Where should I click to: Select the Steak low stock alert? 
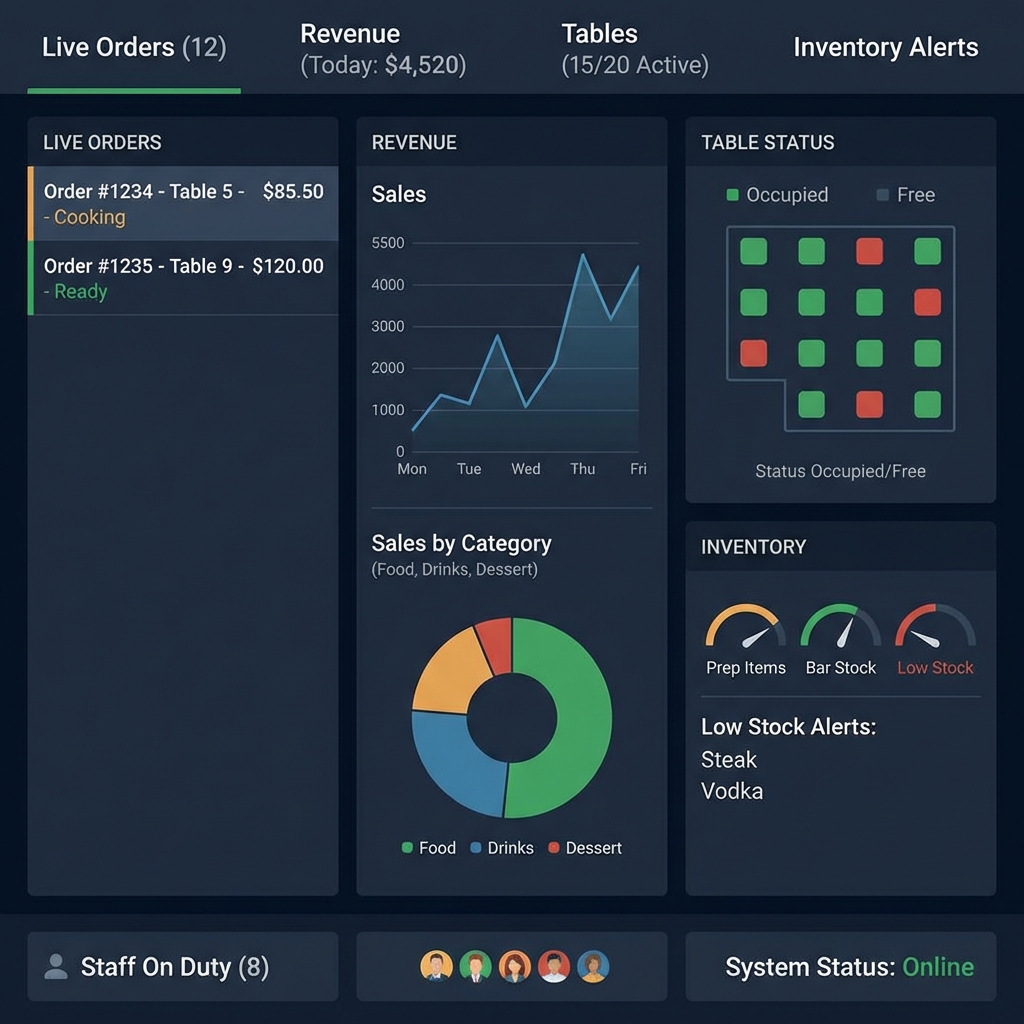[729, 760]
